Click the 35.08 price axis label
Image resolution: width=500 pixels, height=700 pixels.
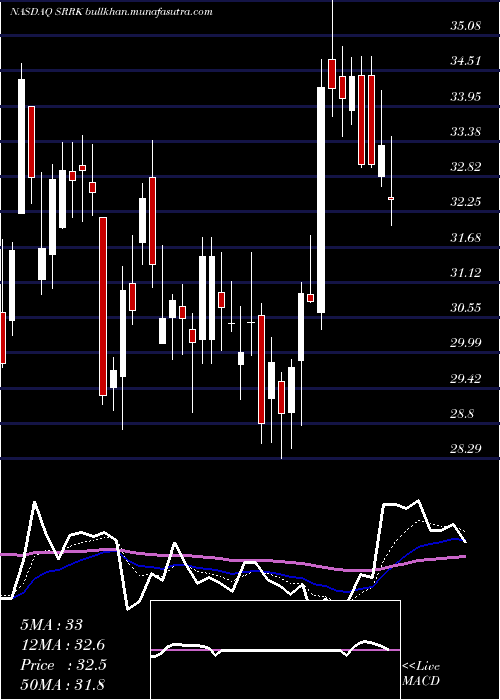tap(465, 25)
